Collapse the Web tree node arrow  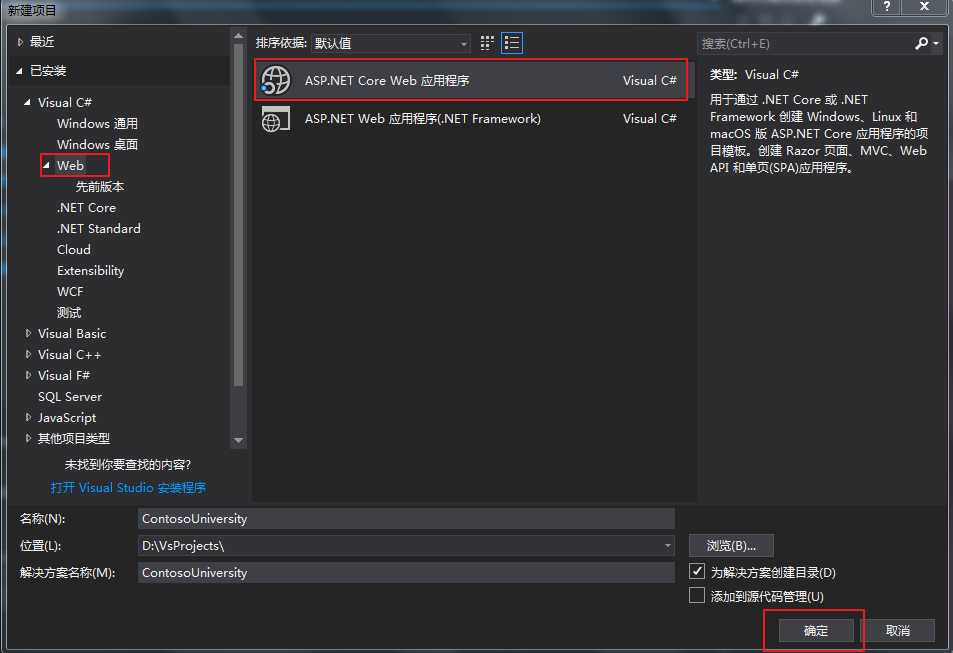[47, 165]
